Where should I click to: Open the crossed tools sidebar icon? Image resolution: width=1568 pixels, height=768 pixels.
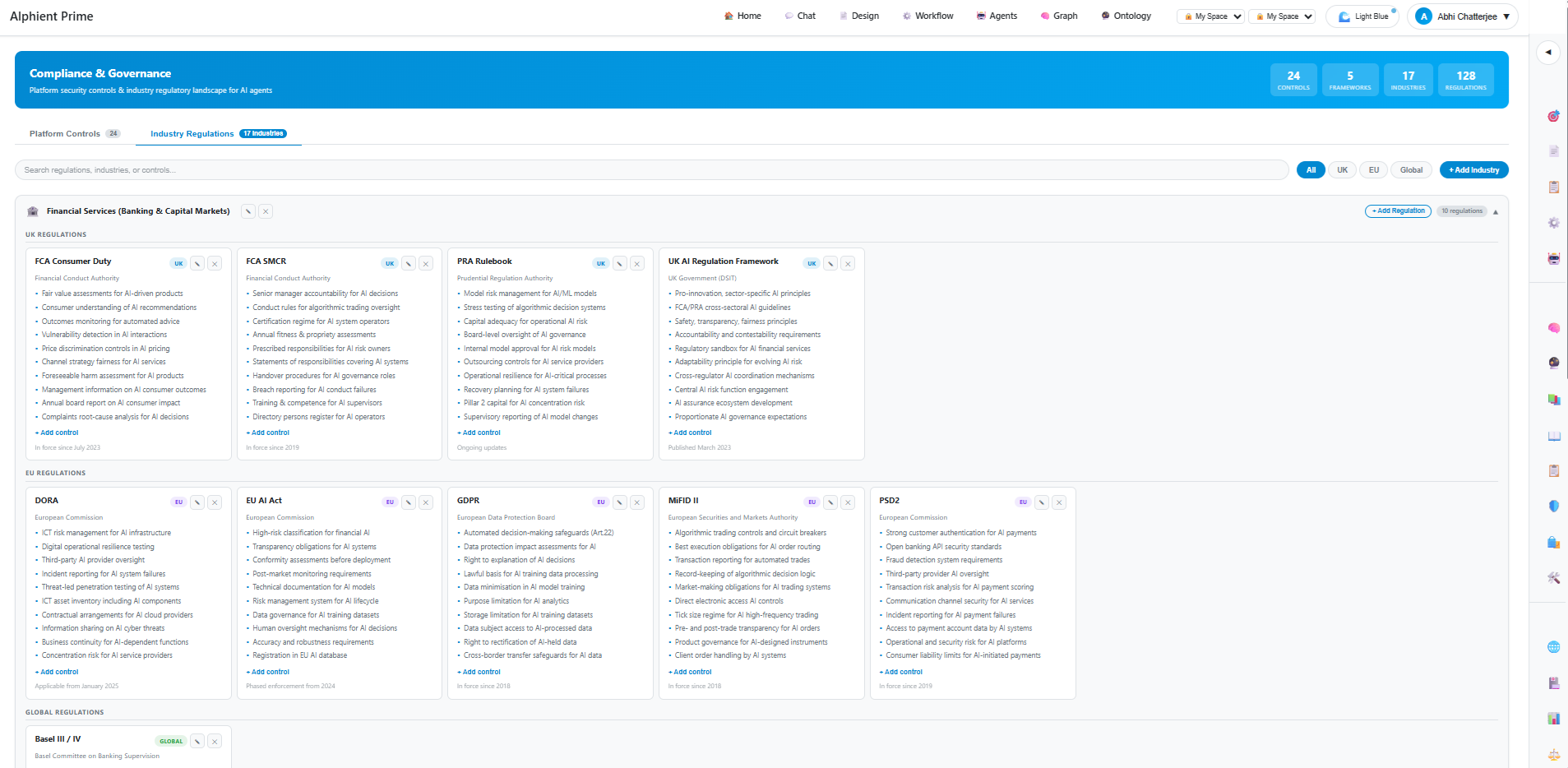(1553, 577)
